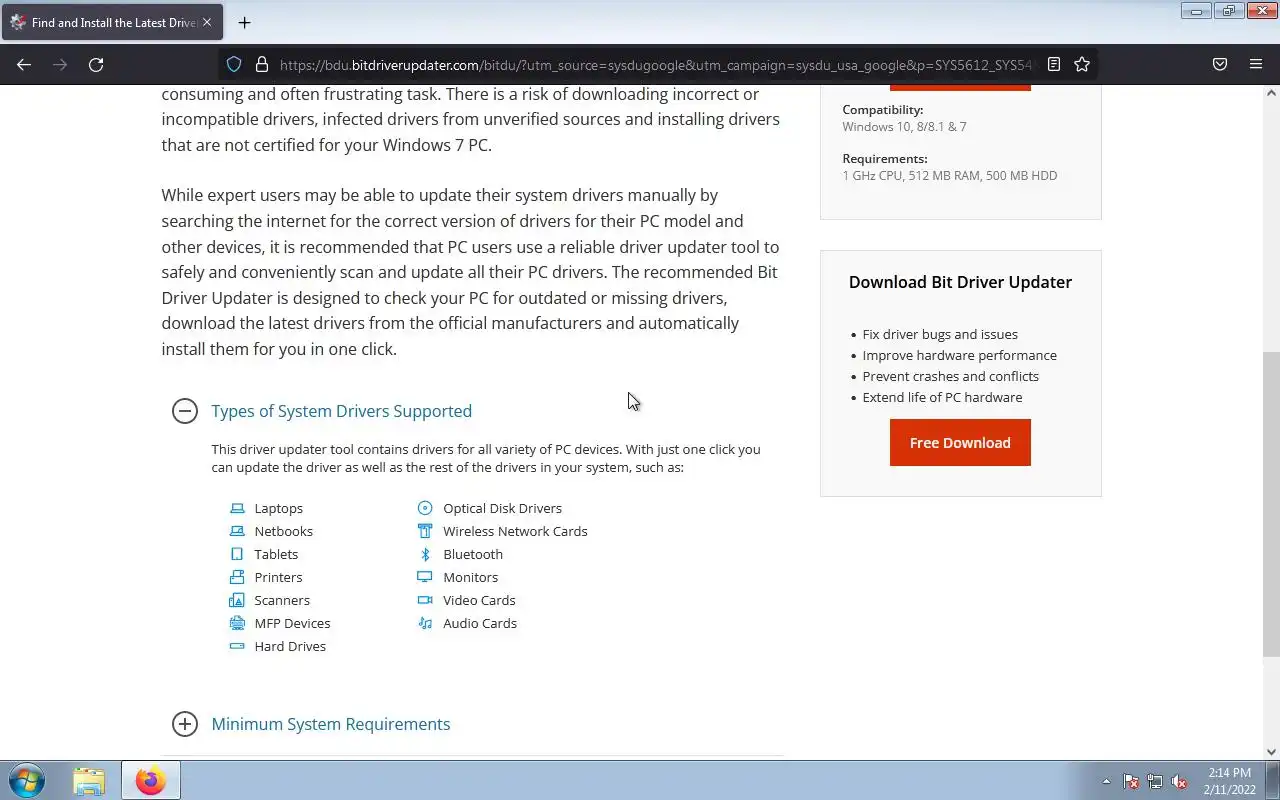The width and height of the screenshot is (1280, 800).
Task: Open Windows Start menu orb
Action: [x=27, y=780]
